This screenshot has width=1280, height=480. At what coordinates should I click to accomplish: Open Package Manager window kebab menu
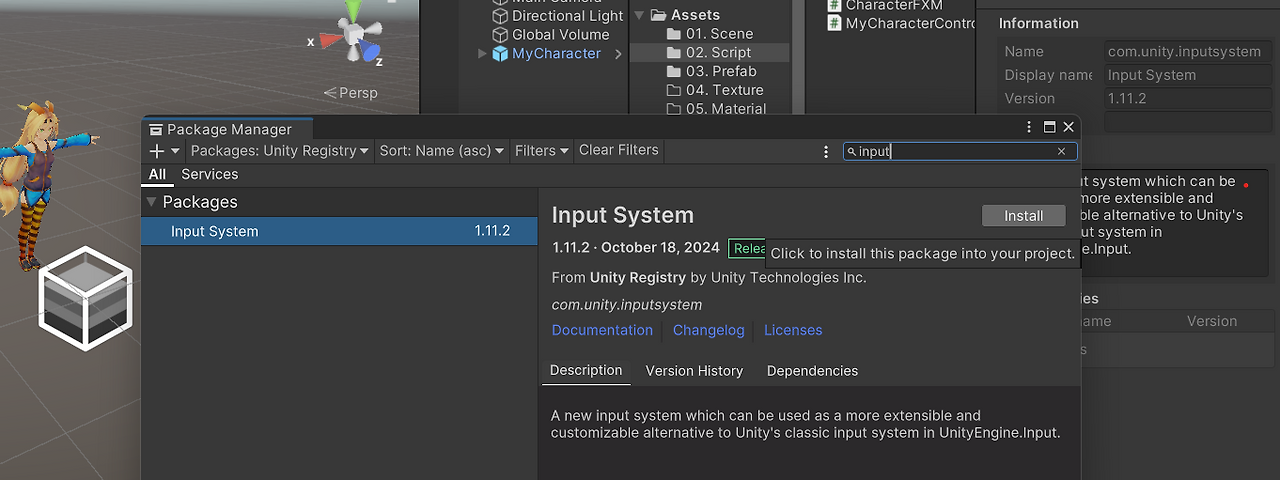click(x=1029, y=127)
